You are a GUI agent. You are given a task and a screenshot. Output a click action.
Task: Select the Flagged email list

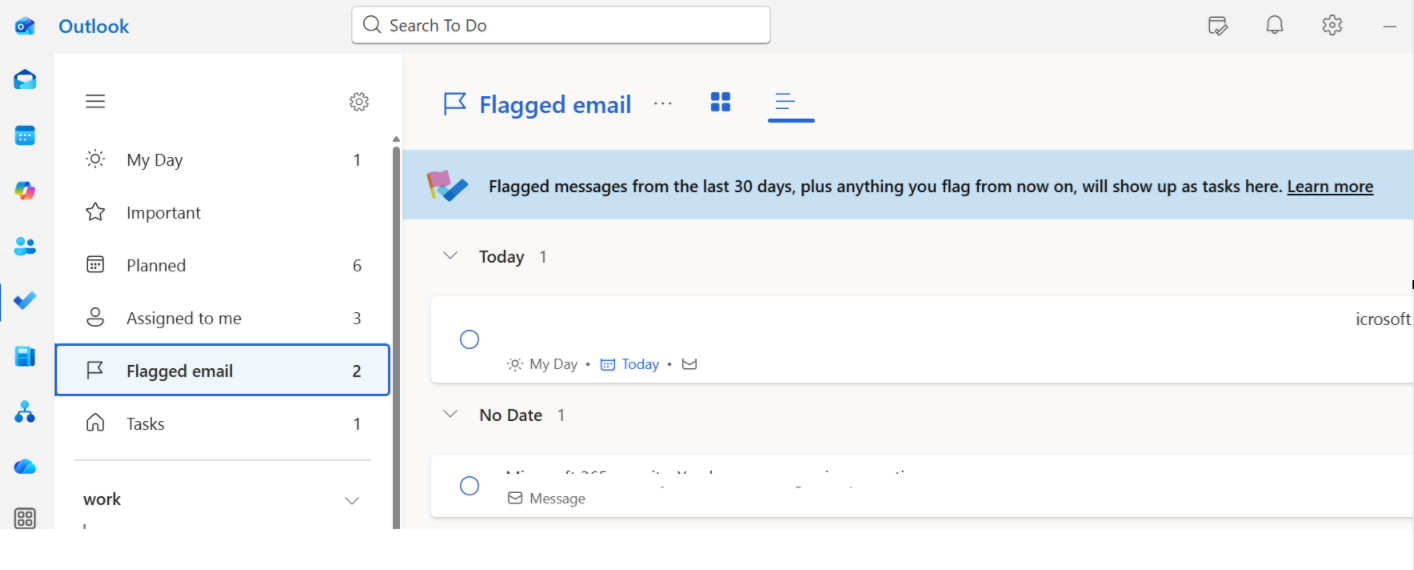[222, 371]
